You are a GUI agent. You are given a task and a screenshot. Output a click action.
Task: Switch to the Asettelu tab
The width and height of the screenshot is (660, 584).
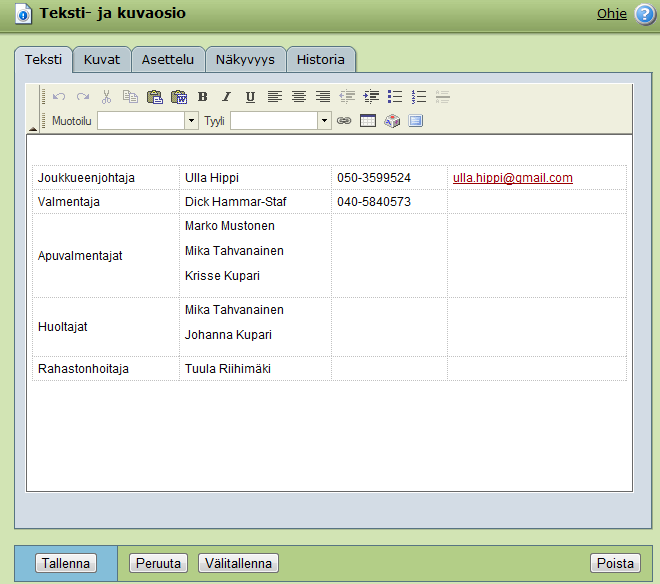click(168, 60)
